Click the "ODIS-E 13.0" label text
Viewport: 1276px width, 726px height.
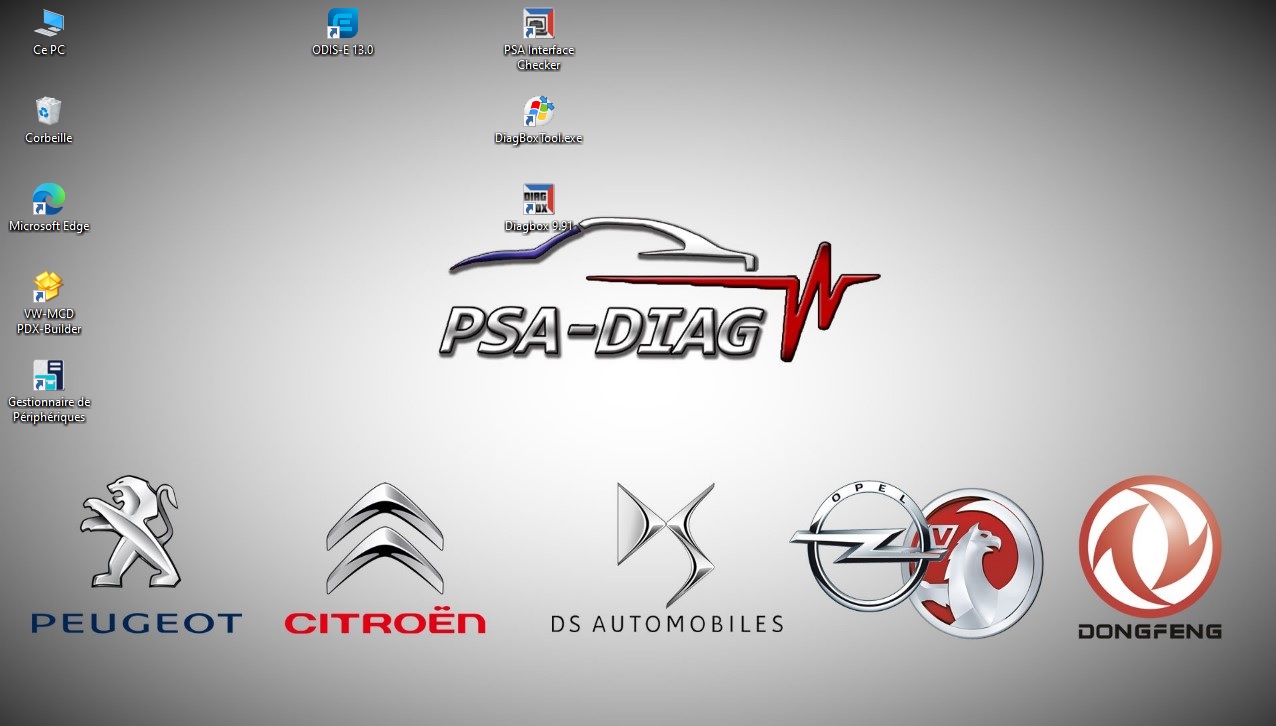(x=343, y=50)
